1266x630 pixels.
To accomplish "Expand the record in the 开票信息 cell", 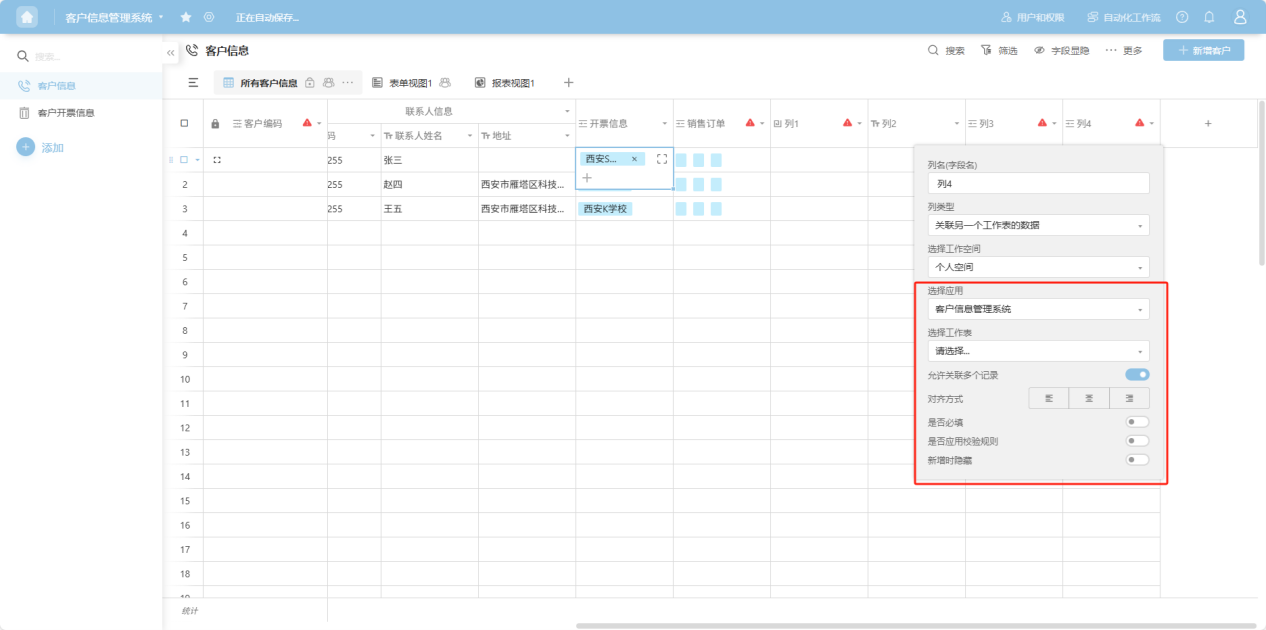I will pyautogui.click(x=661, y=159).
